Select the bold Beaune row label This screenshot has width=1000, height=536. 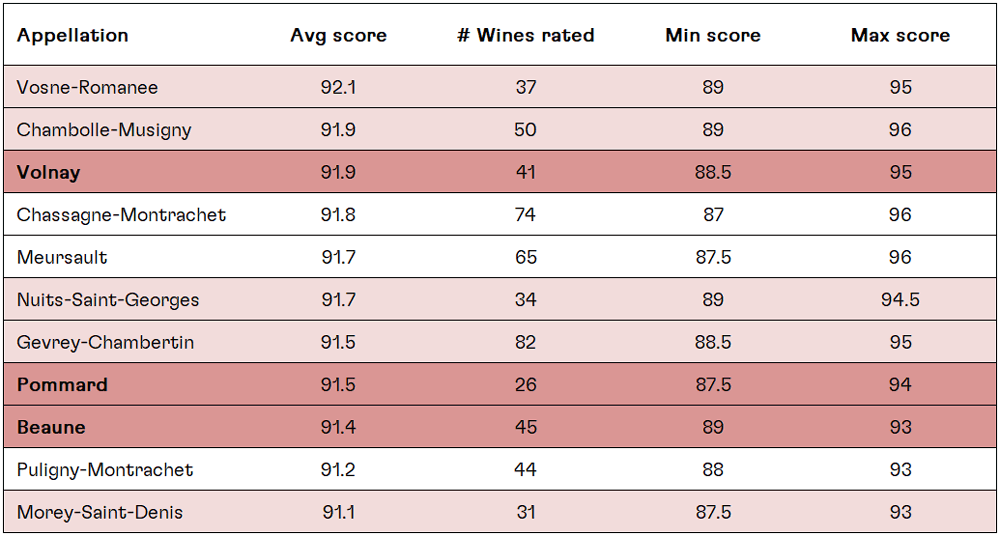pos(51,428)
